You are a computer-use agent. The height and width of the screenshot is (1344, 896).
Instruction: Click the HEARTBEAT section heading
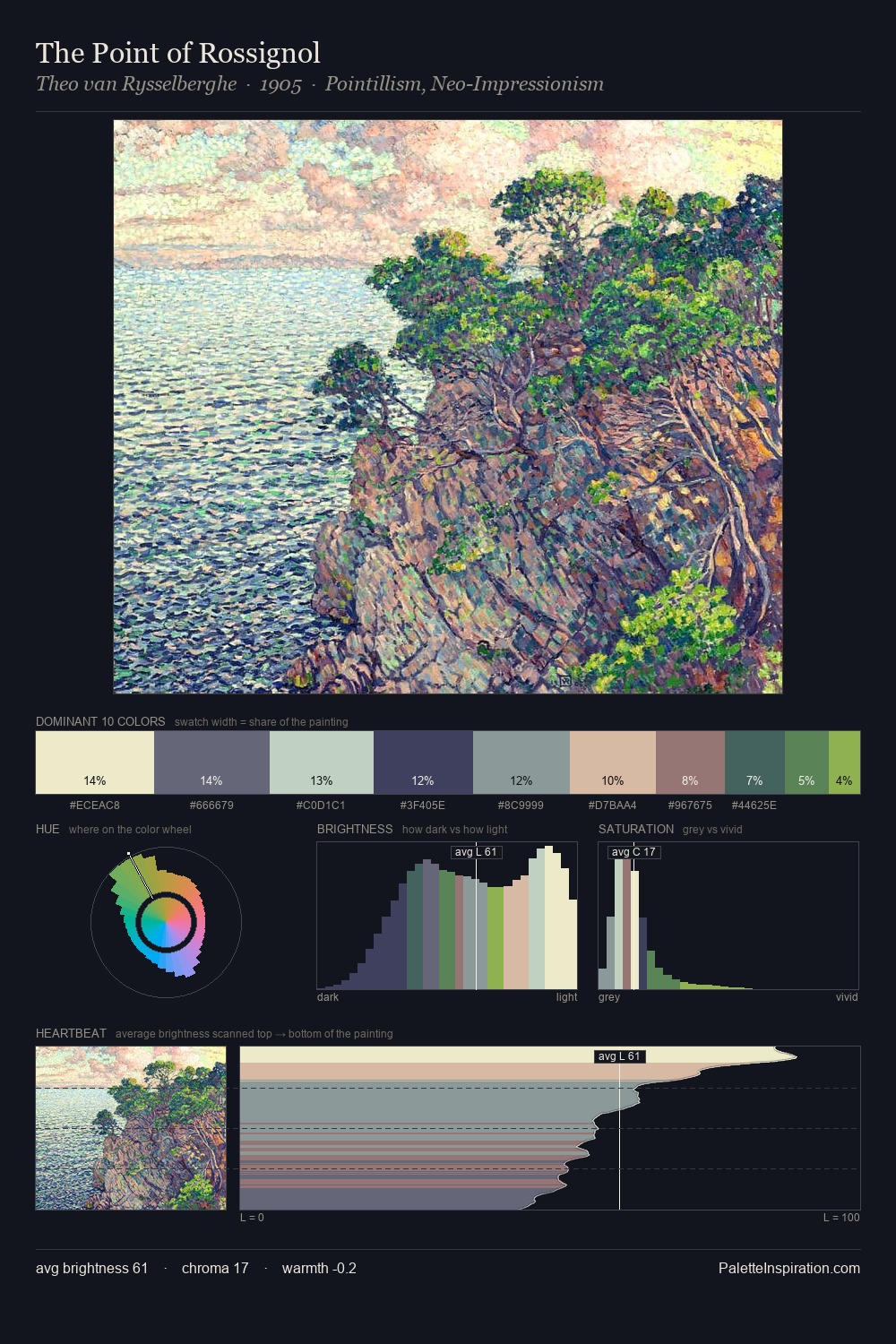click(71, 1033)
